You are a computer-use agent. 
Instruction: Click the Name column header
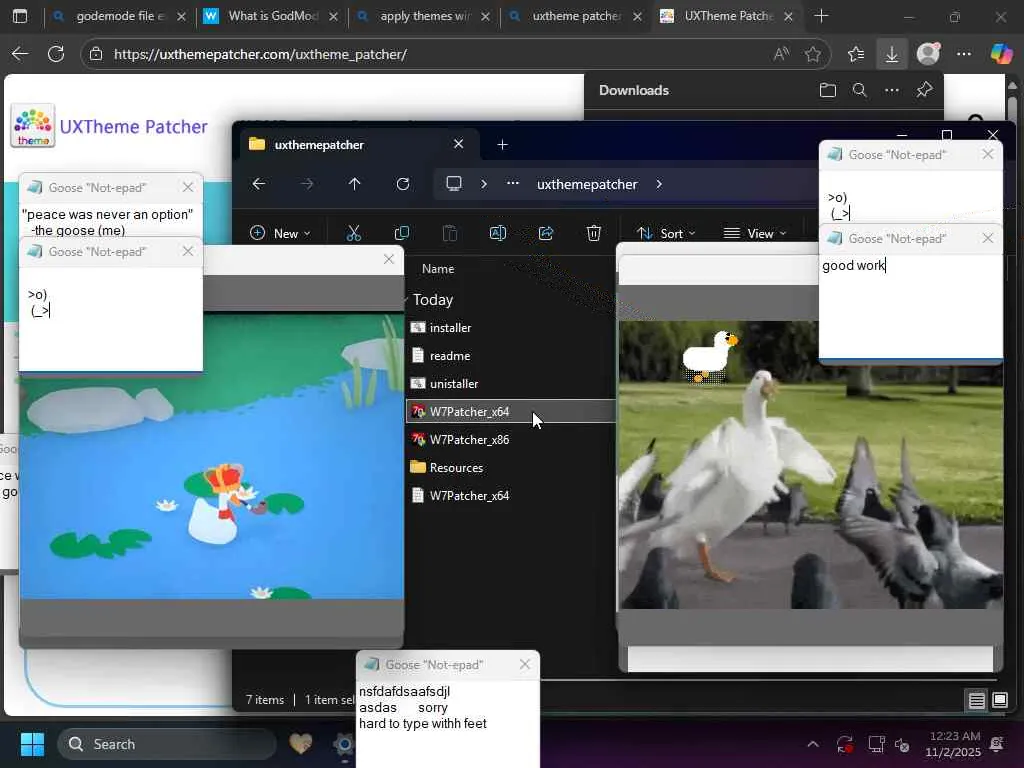click(x=438, y=268)
